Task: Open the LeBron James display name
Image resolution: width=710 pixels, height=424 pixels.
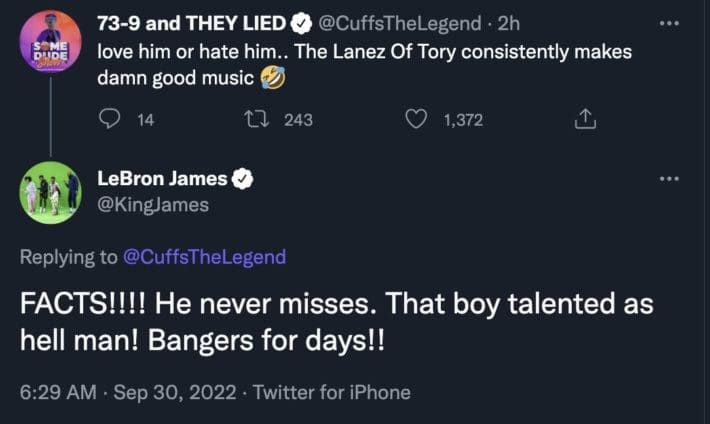Action: [163, 180]
